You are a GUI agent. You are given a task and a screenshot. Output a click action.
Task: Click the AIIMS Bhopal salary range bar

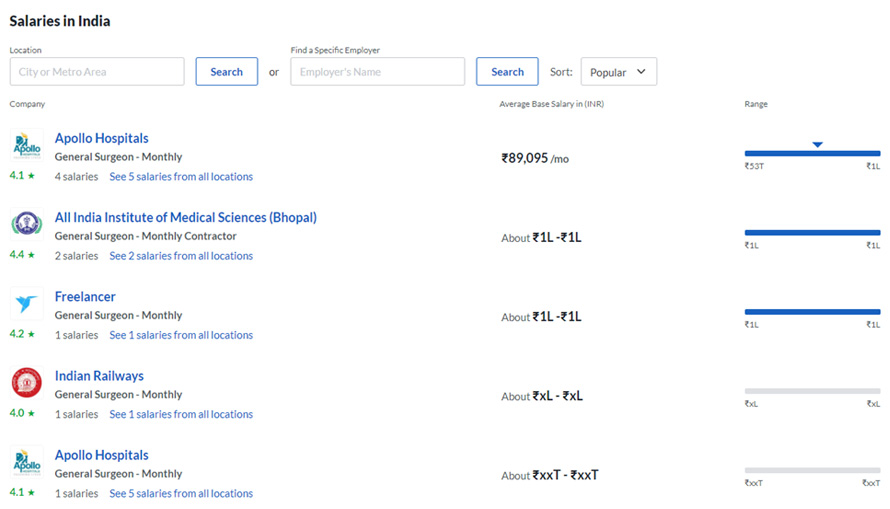point(812,233)
